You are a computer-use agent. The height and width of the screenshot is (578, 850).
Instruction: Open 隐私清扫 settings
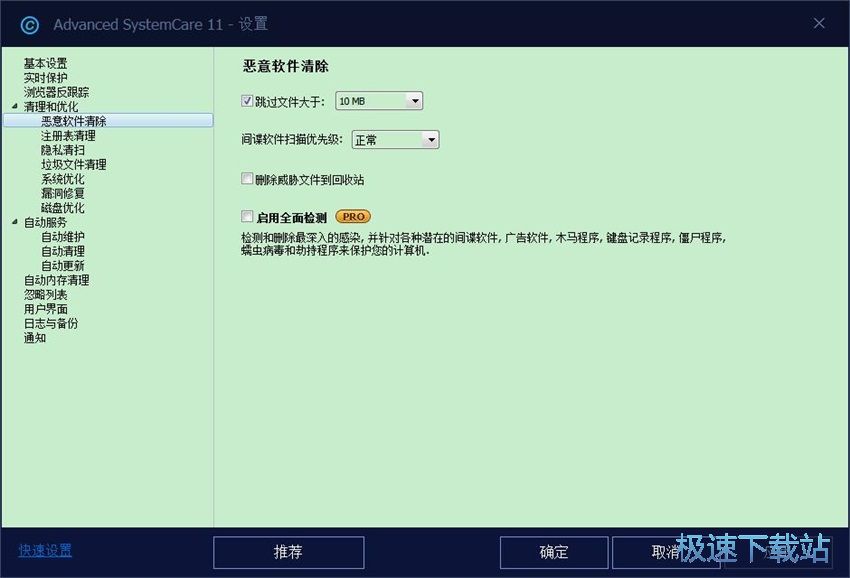[62, 150]
